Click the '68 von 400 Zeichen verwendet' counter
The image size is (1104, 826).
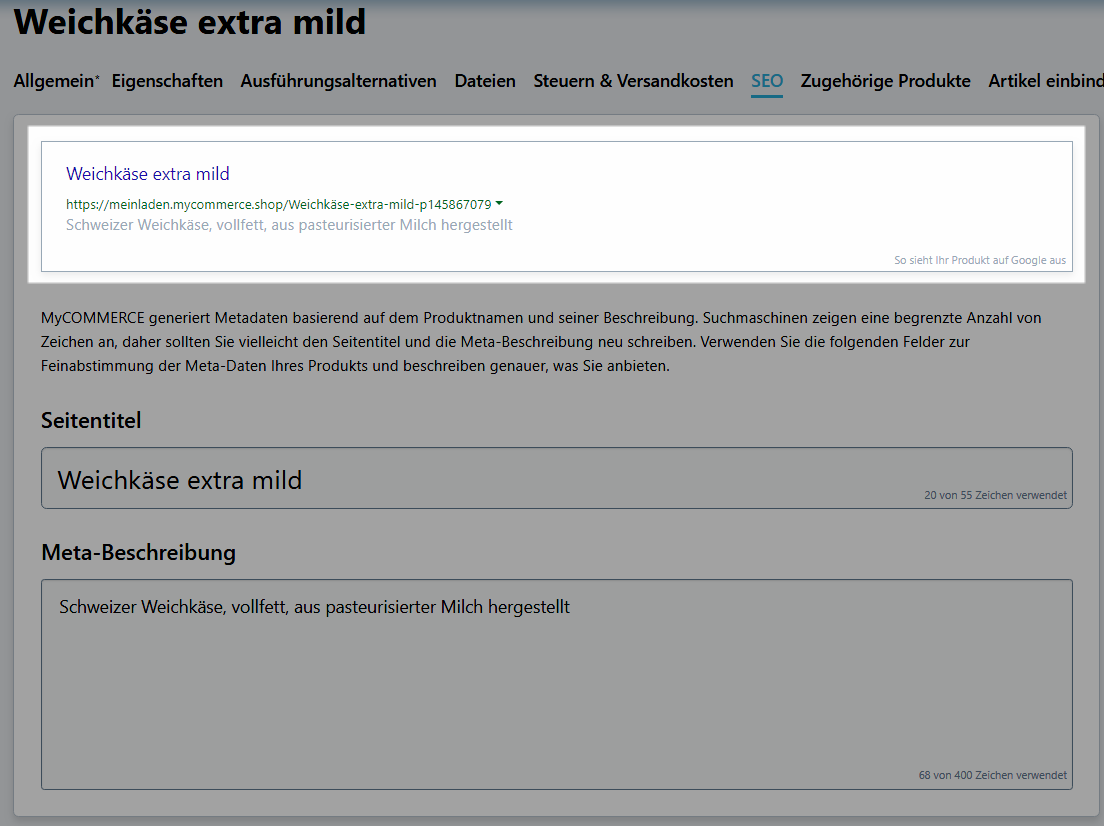[992, 775]
